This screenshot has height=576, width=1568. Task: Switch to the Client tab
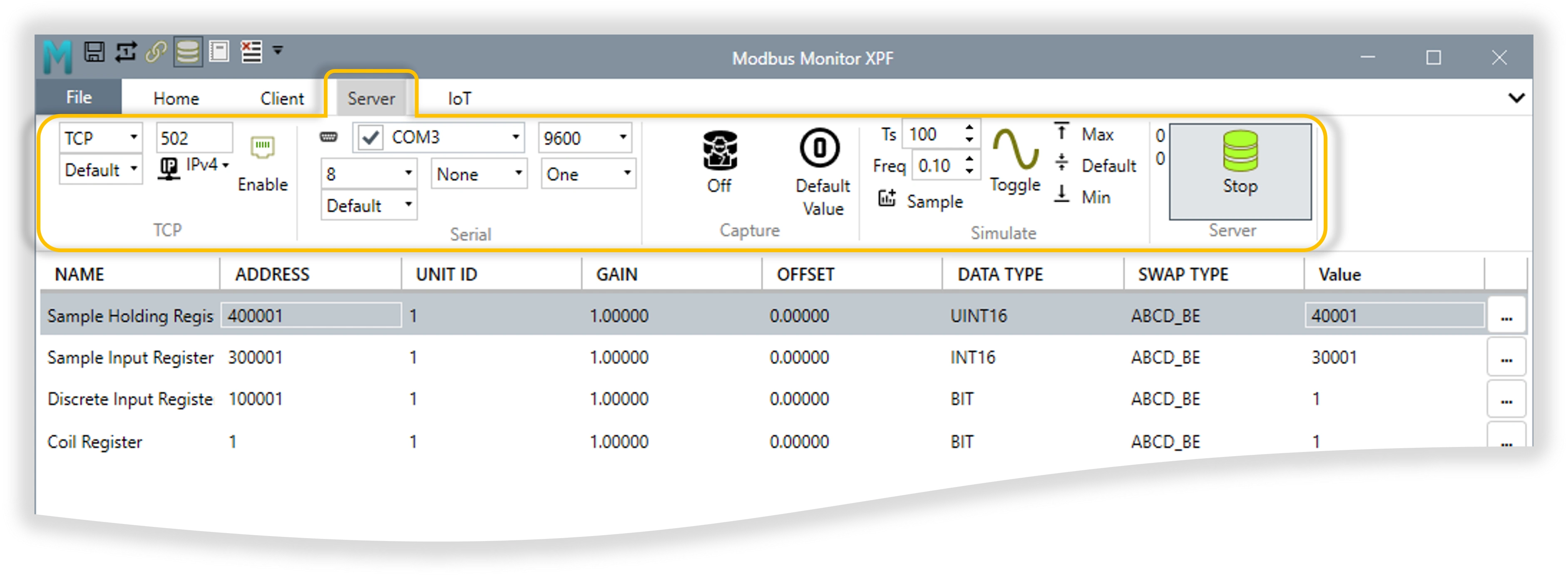(x=282, y=99)
